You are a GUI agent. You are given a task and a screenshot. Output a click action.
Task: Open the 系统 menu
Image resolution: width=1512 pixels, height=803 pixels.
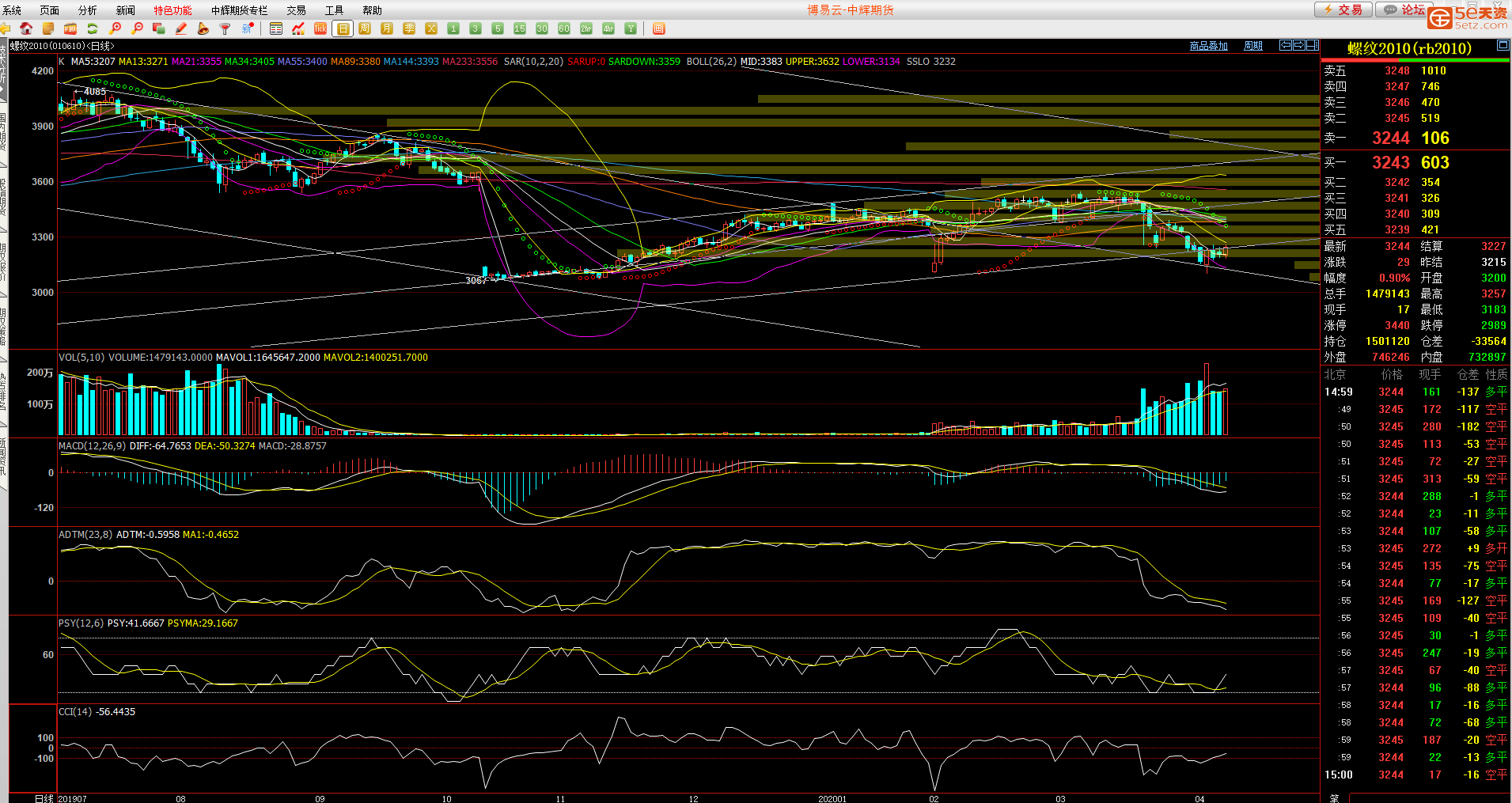(x=13, y=10)
